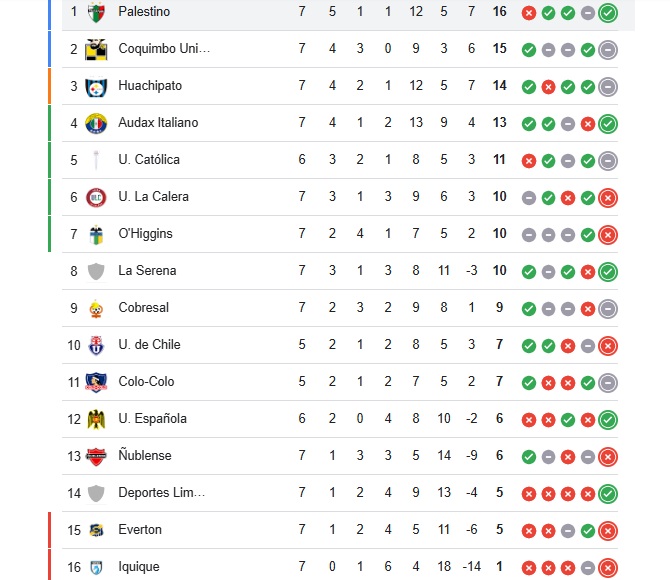The width and height of the screenshot is (670, 580).
Task: Click the U. Española crest icon
Action: click(x=96, y=419)
